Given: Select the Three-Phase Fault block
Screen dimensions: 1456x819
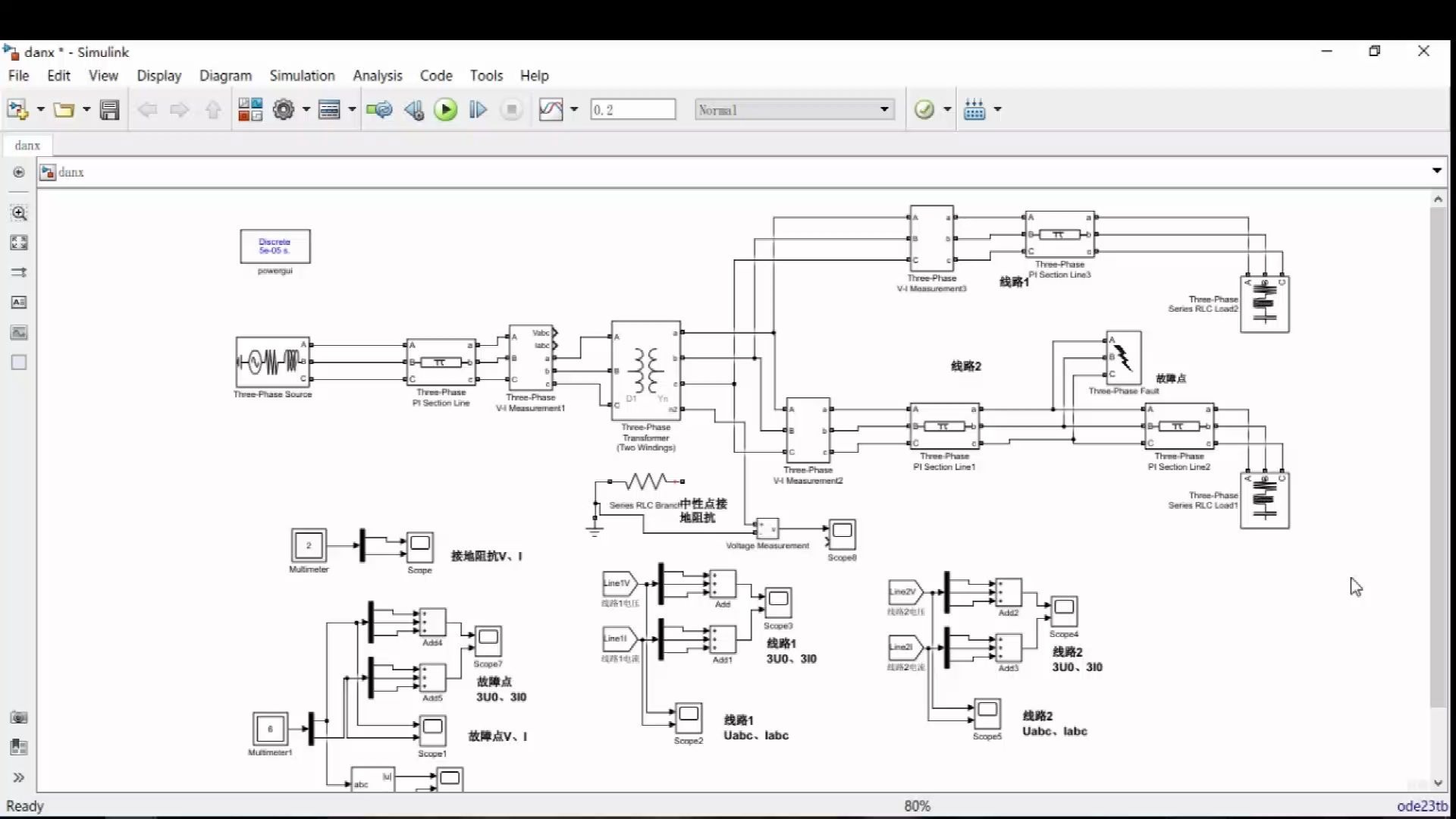Looking at the screenshot, I should 1124,358.
